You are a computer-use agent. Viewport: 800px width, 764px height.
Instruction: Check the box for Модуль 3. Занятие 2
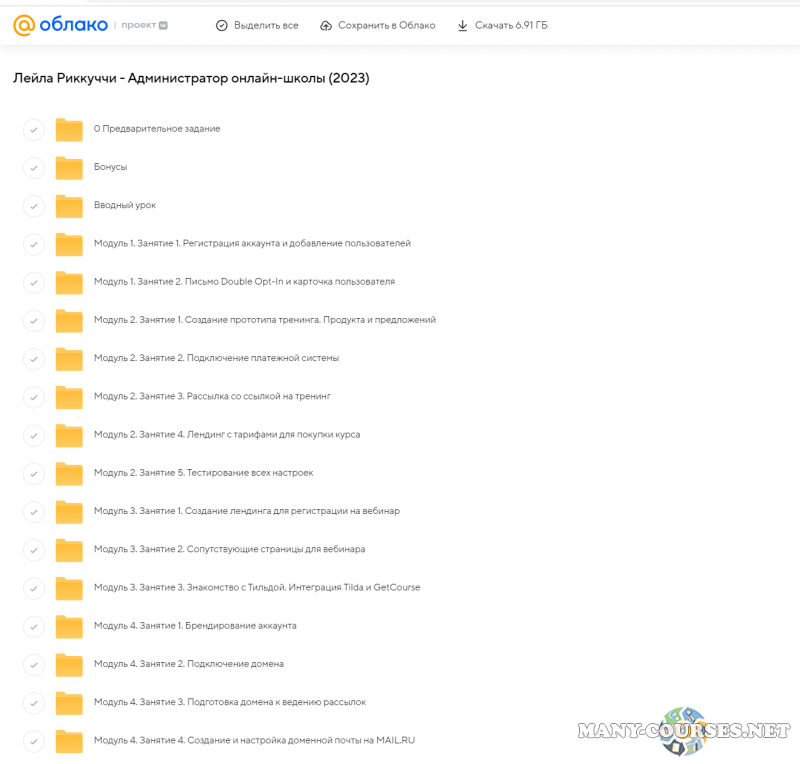(34, 550)
